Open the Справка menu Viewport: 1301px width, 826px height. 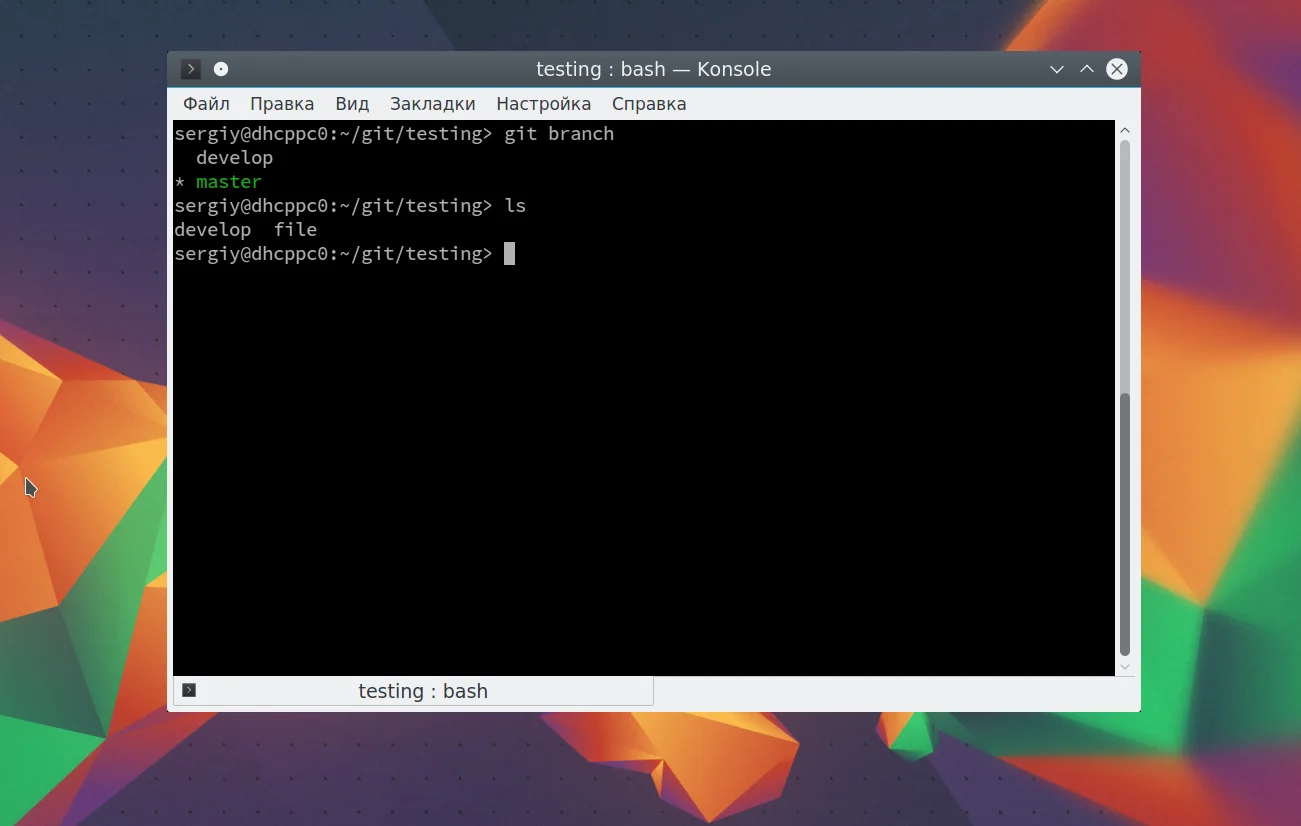[x=649, y=104]
